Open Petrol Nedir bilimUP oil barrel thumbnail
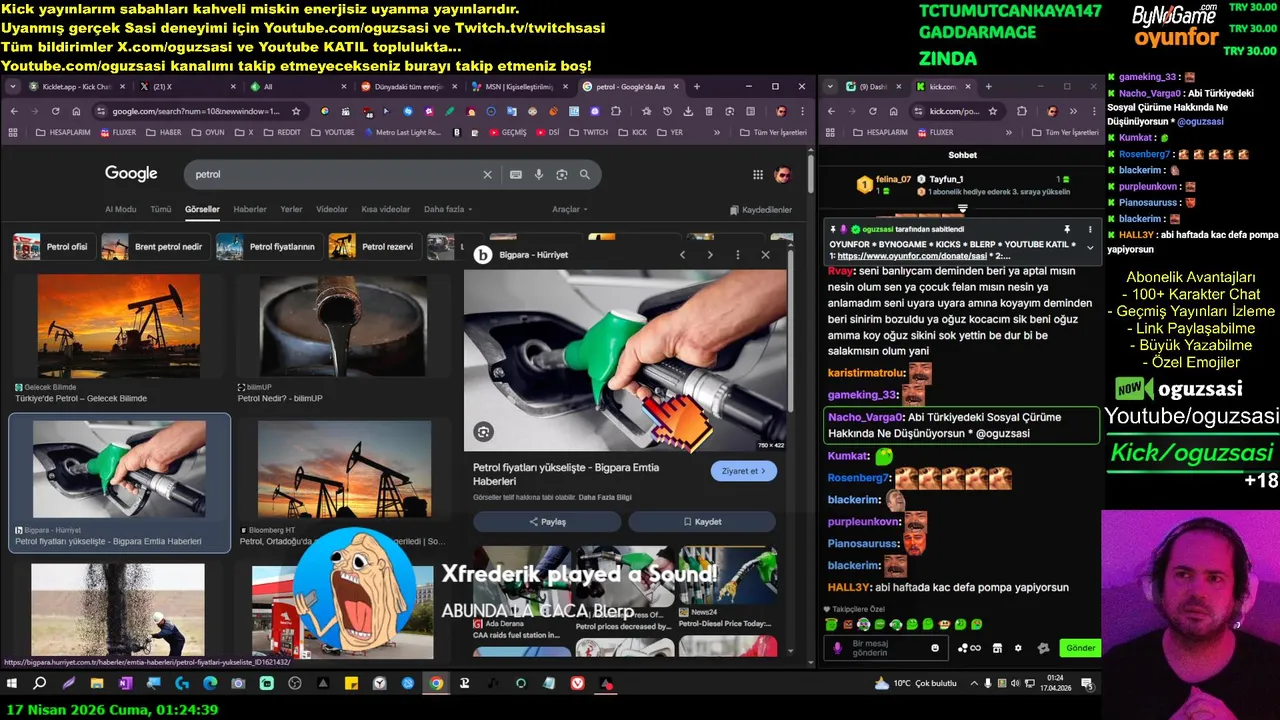 tap(343, 326)
